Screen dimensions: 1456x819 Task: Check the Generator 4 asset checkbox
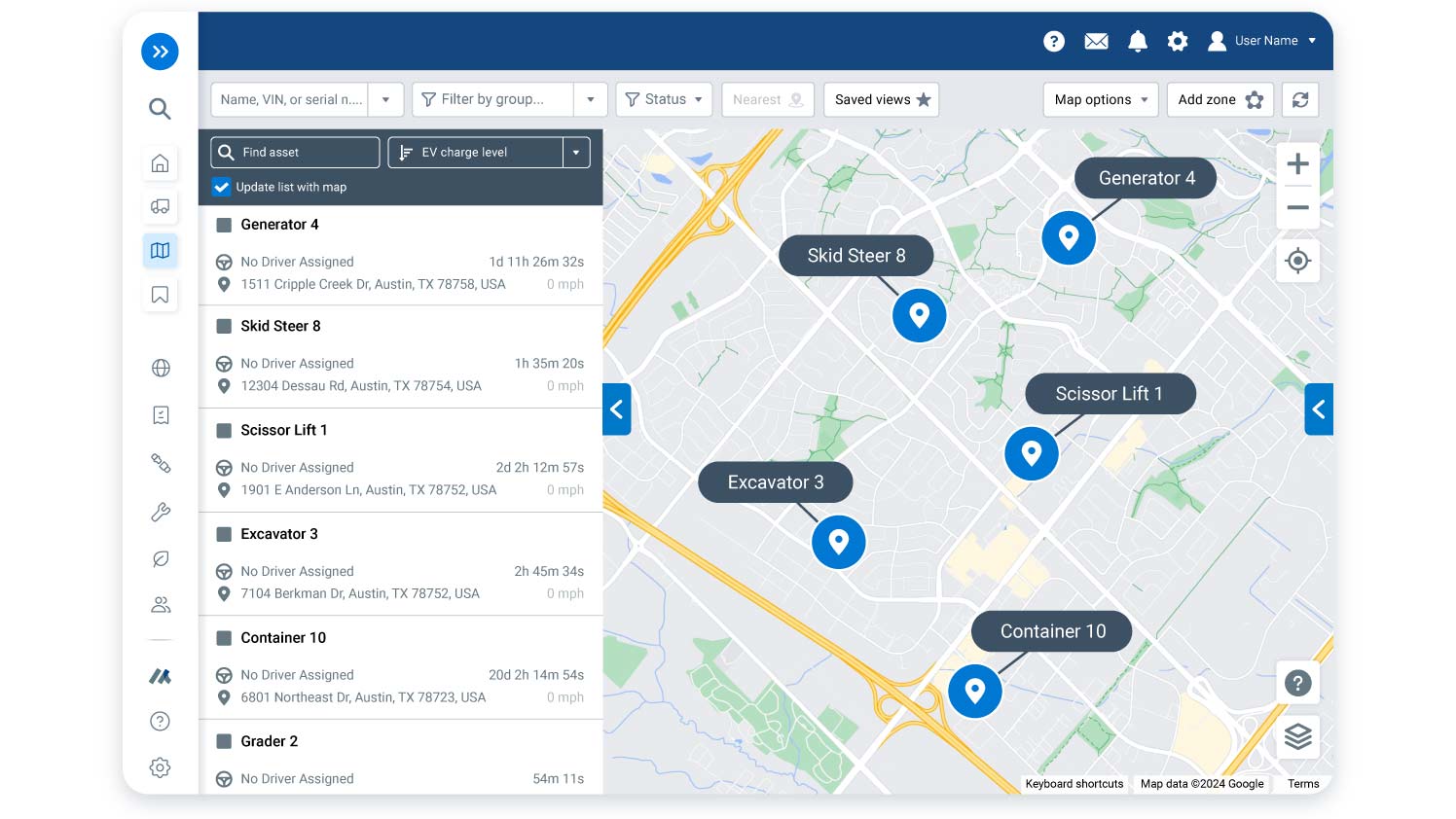223,225
